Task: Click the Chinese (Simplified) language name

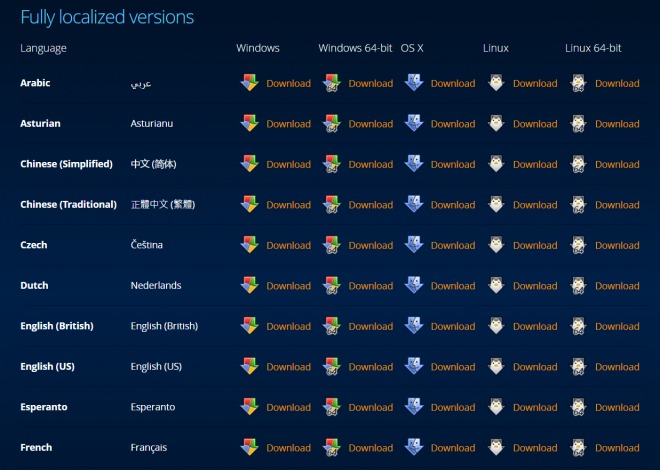Action: point(66,164)
